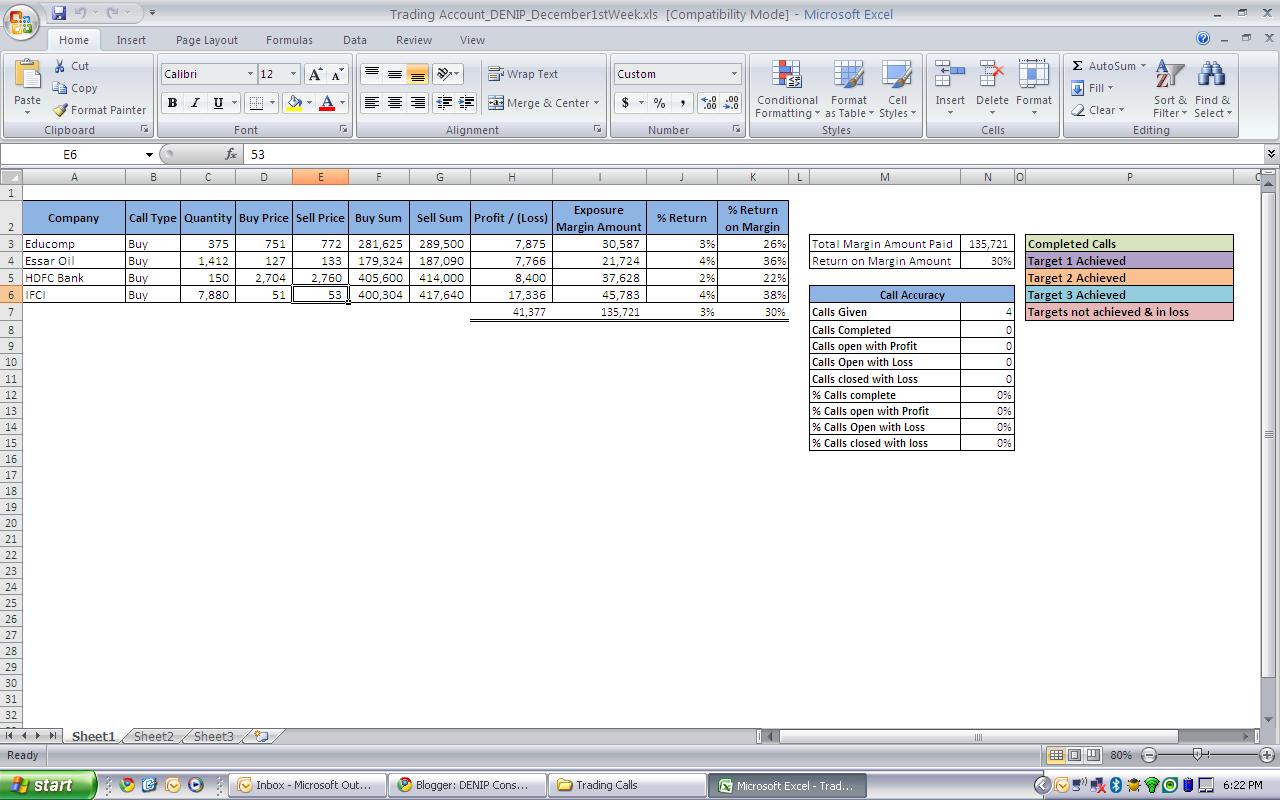Expand AutoSum dropdown arrow
The height and width of the screenshot is (800, 1280).
1143,66
